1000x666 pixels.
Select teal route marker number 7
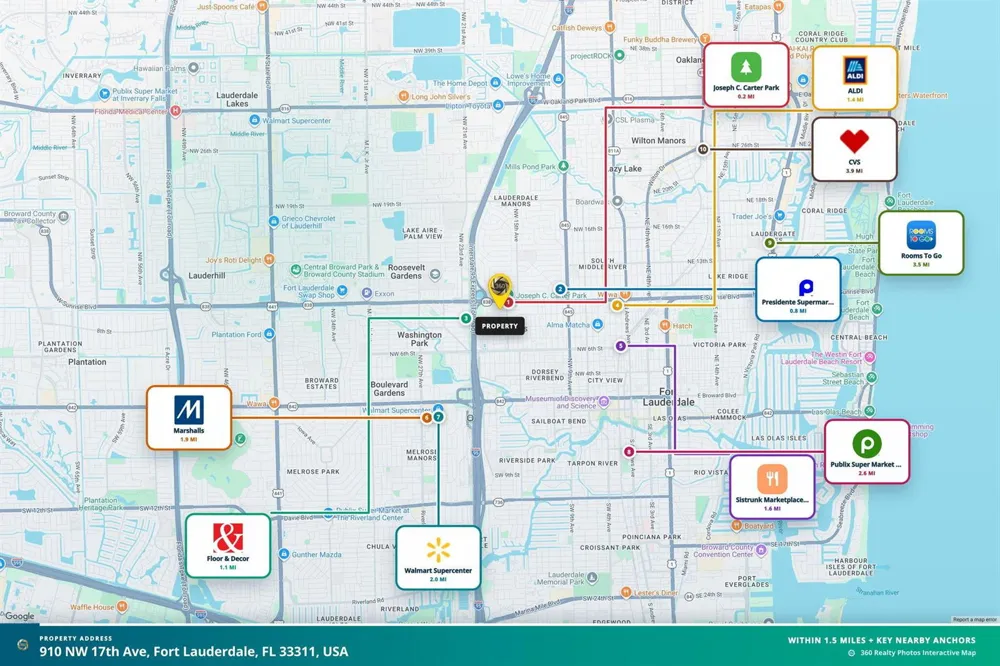click(438, 417)
